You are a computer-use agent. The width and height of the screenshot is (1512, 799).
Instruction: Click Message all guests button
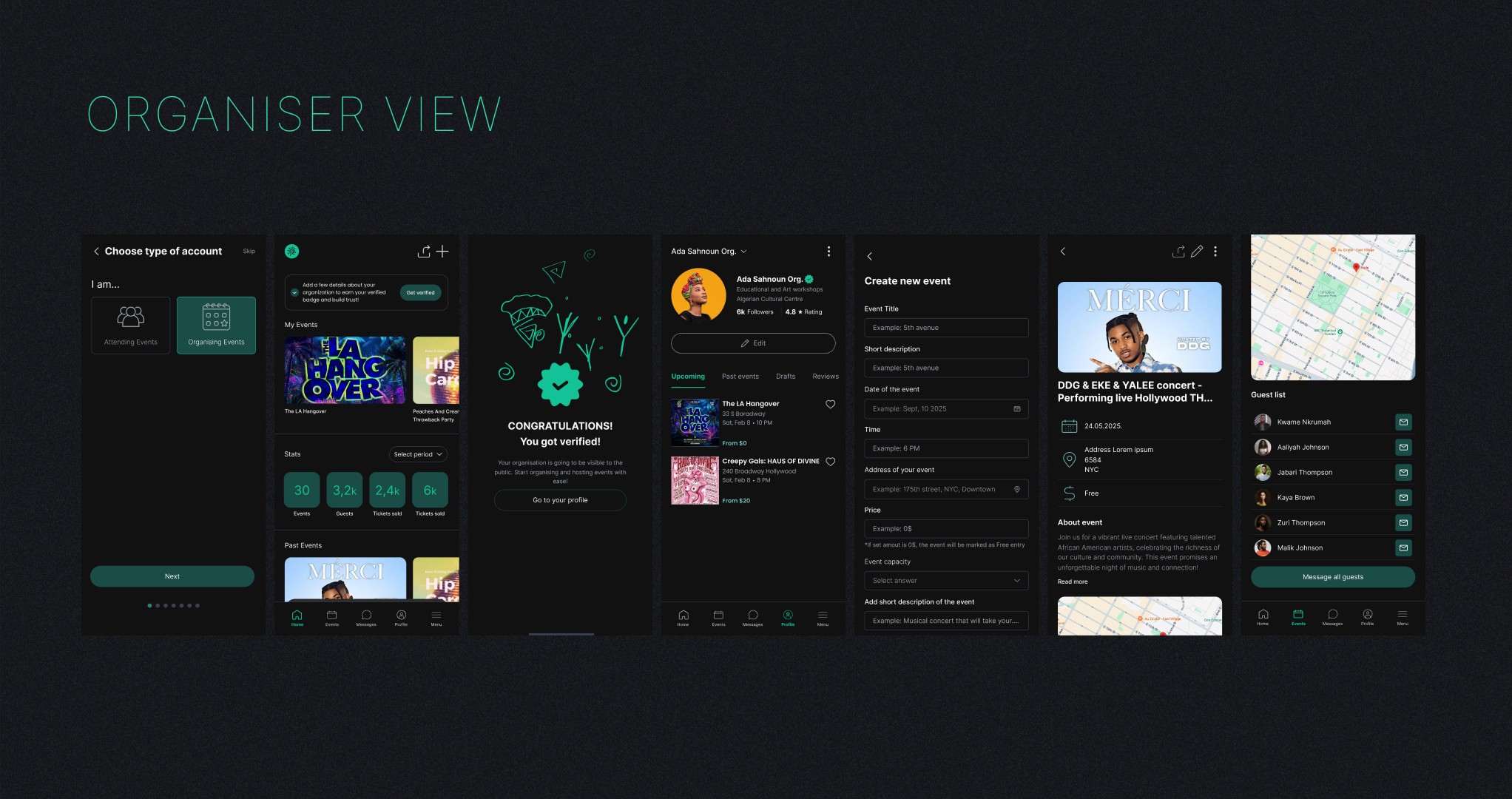(x=1332, y=577)
